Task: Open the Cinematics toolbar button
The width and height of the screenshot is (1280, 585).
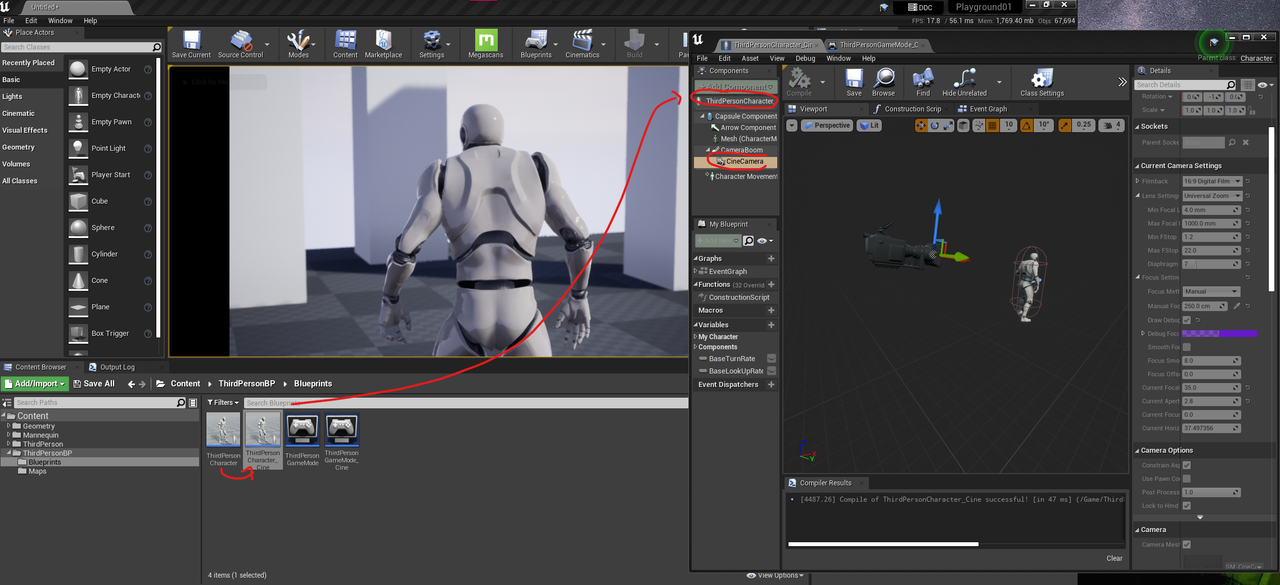Action: pyautogui.click(x=582, y=44)
